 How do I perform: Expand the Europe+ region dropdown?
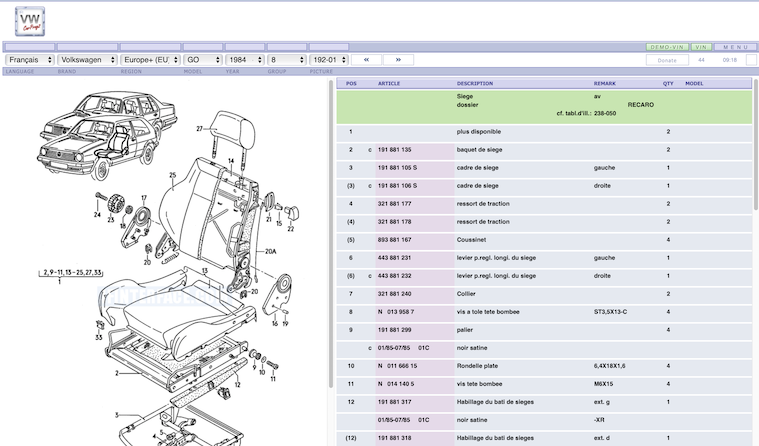(149, 60)
